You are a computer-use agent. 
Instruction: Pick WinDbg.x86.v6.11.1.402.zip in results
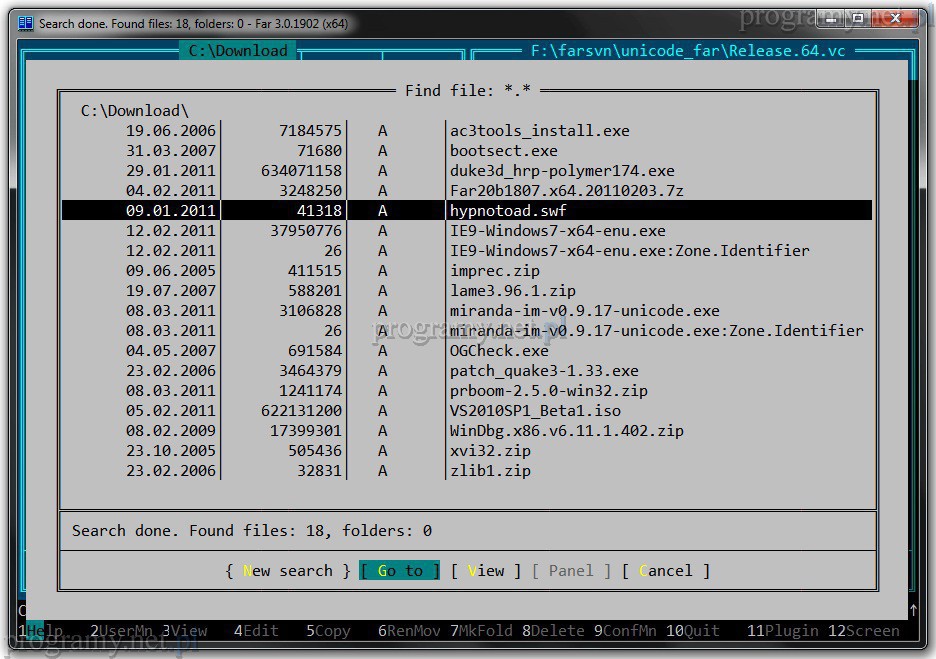pos(566,431)
